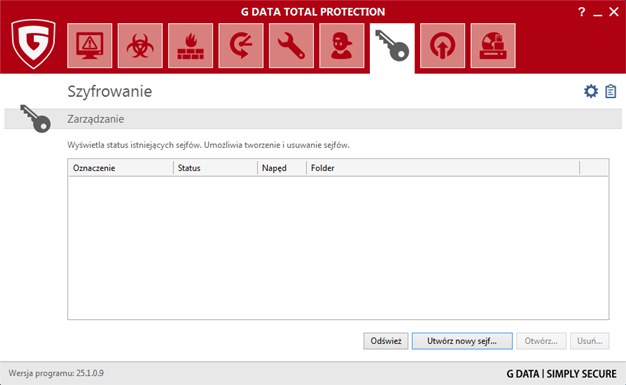Sort by Oznaczenie column header
This screenshot has width=626, height=385.
(121, 168)
